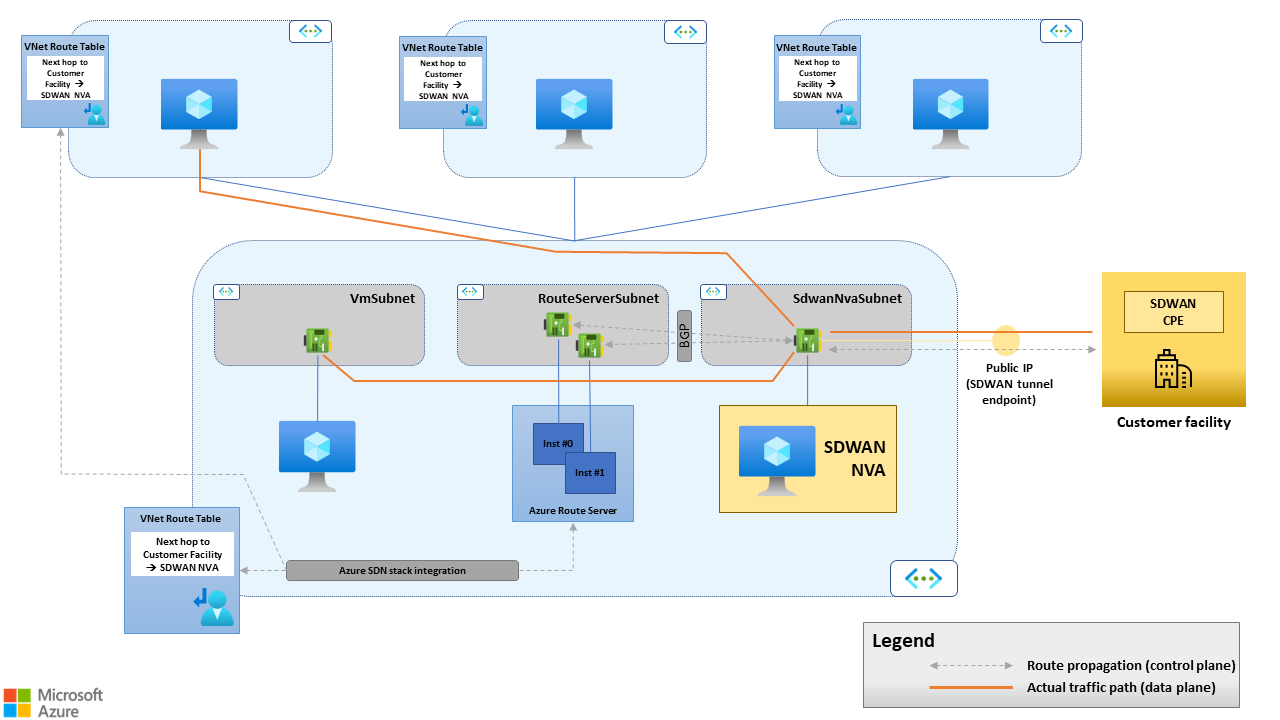Image resolution: width=1280 pixels, height=720 pixels.
Task: Click the route table user icon of second spoke
Action: [471, 114]
